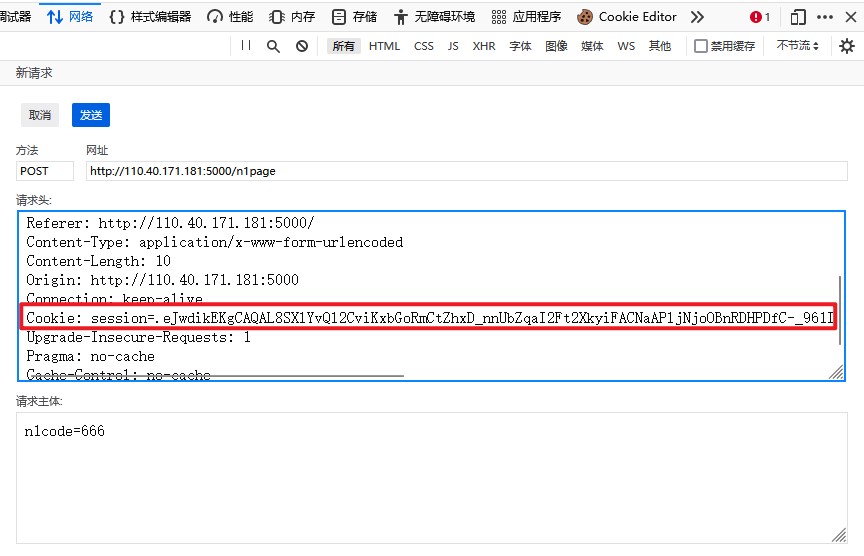Select the 所有 (All) filter

click(343, 46)
